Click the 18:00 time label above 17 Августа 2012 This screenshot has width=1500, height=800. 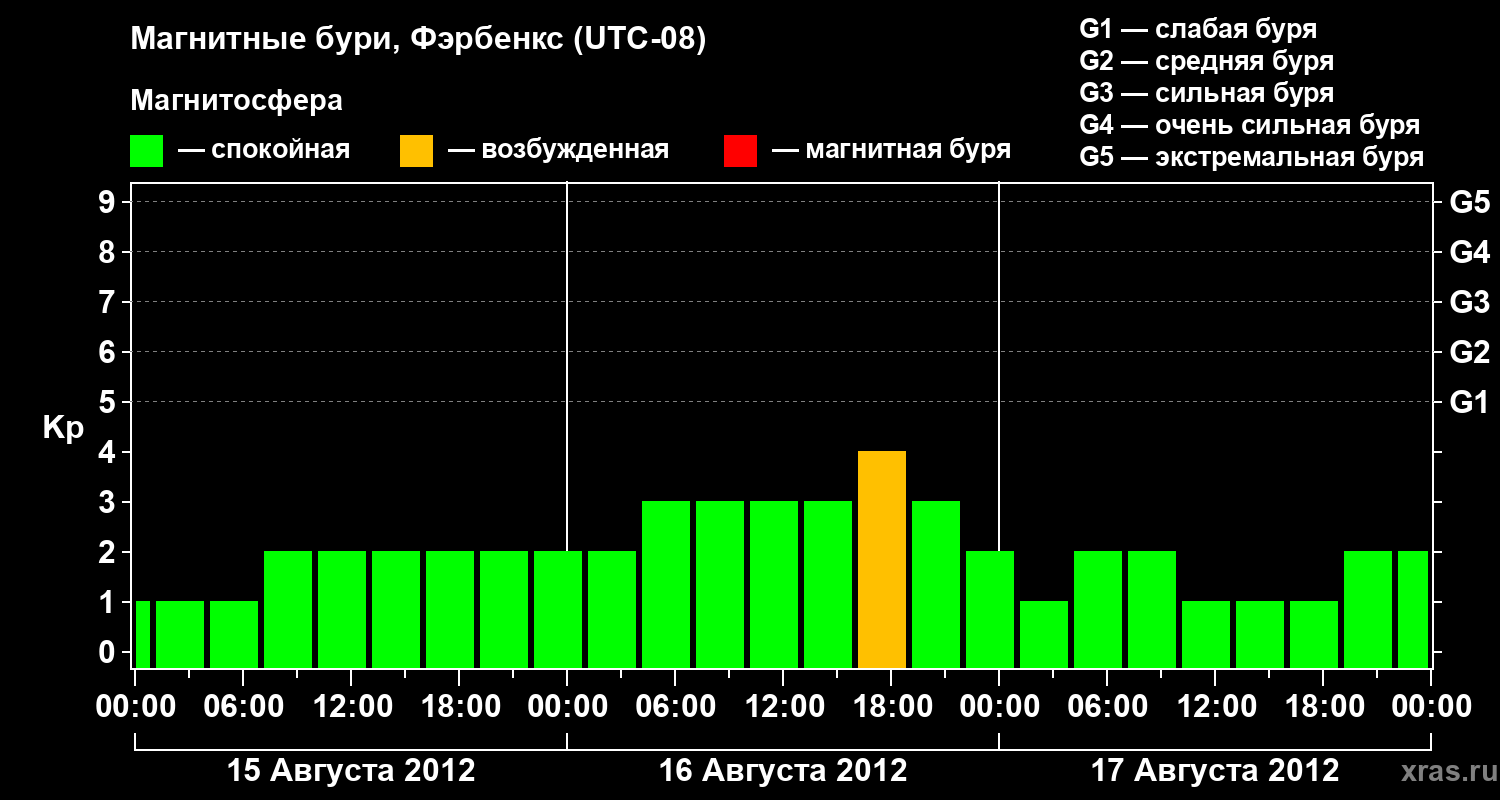point(1323,707)
